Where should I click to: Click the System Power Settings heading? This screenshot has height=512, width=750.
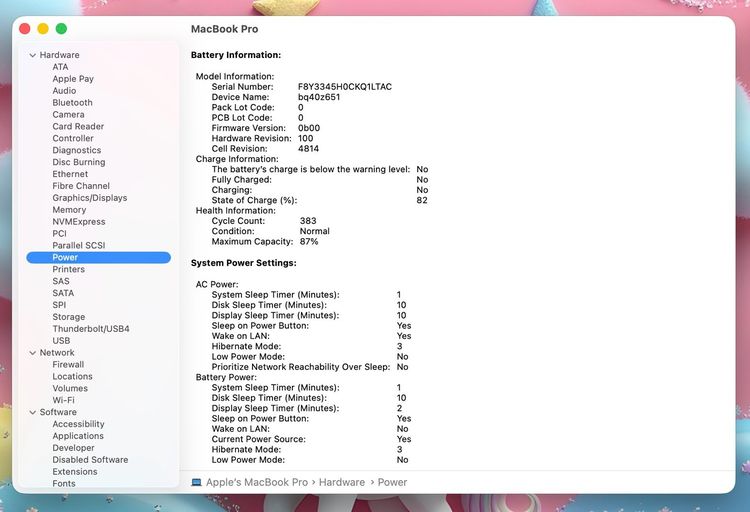pyautogui.click(x=243, y=263)
